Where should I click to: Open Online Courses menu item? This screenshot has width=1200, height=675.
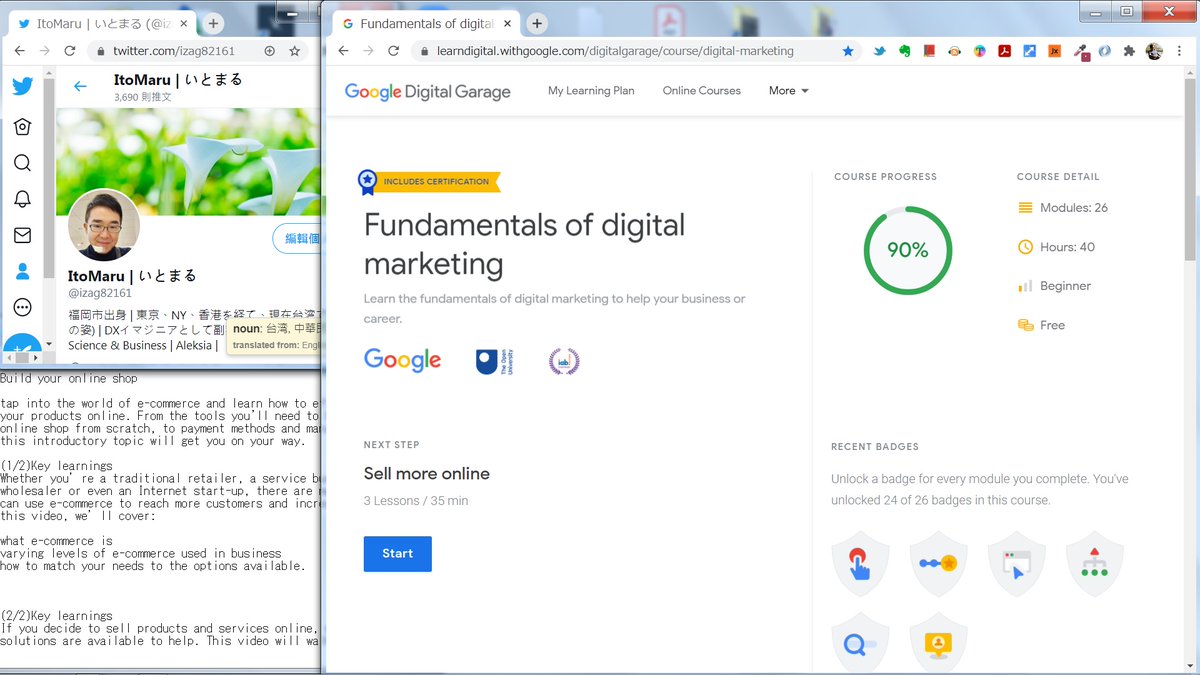[701, 91]
